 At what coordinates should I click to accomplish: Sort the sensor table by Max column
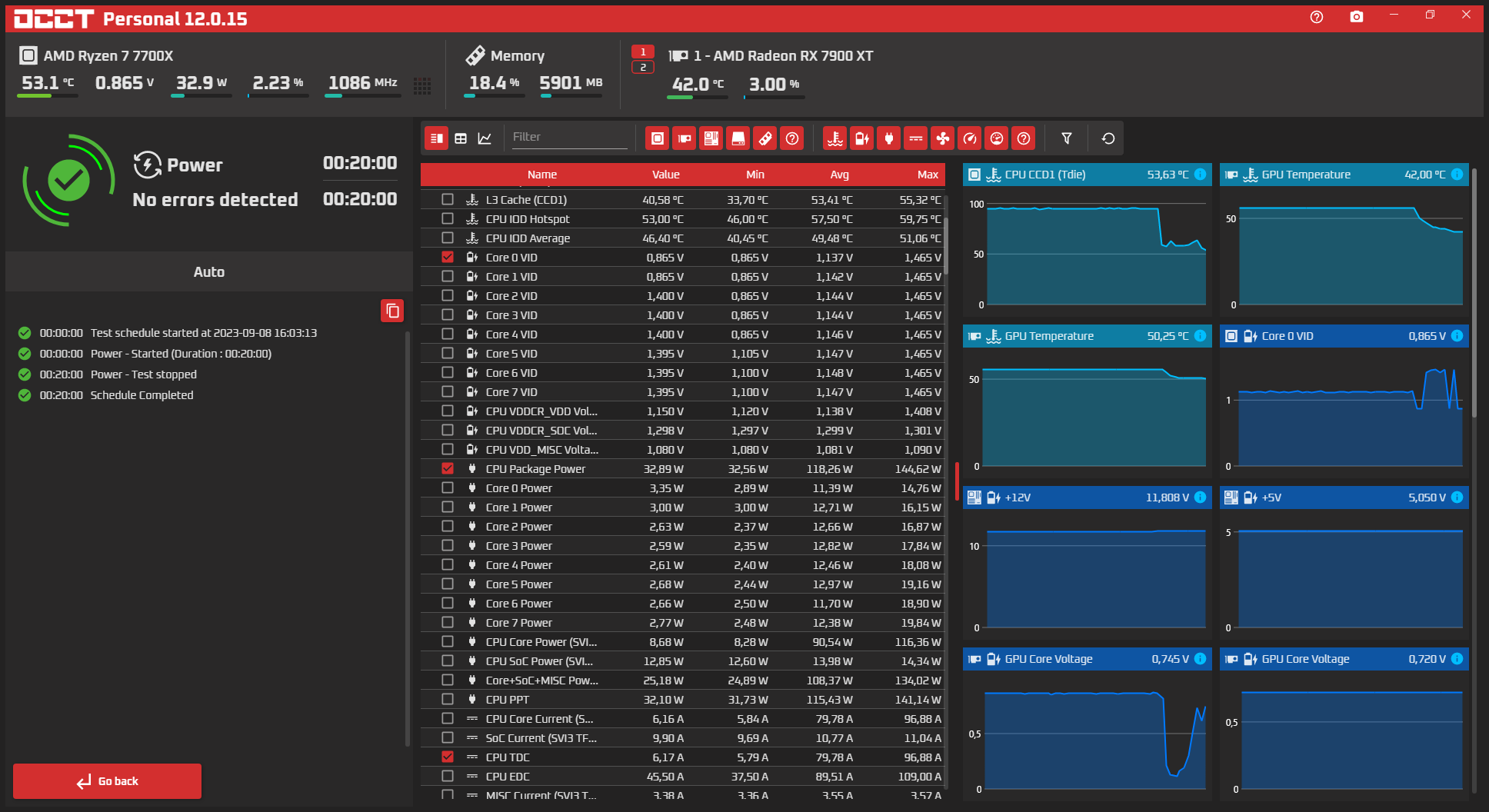928,175
